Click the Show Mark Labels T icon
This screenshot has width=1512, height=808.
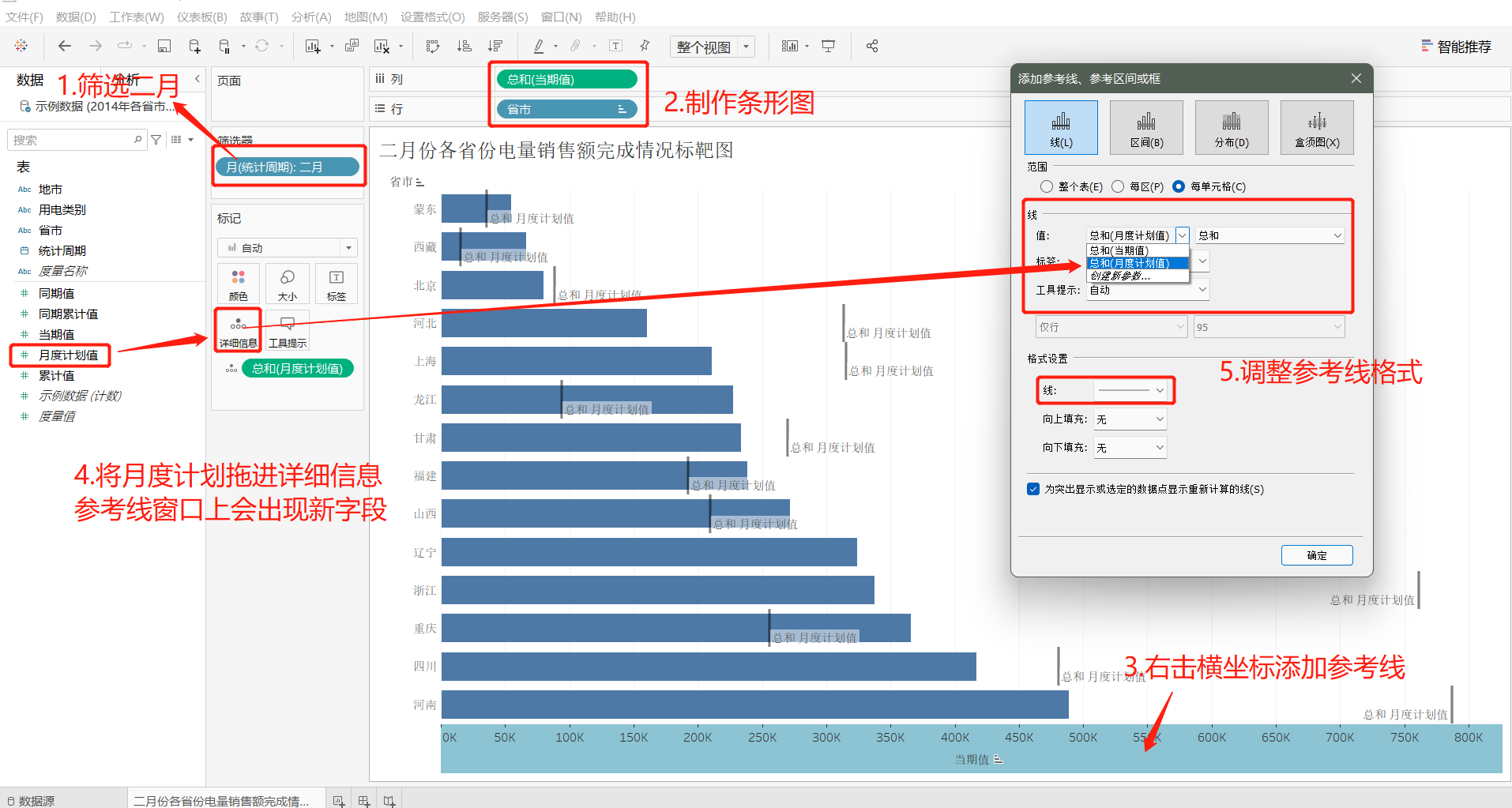pyautogui.click(x=616, y=46)
